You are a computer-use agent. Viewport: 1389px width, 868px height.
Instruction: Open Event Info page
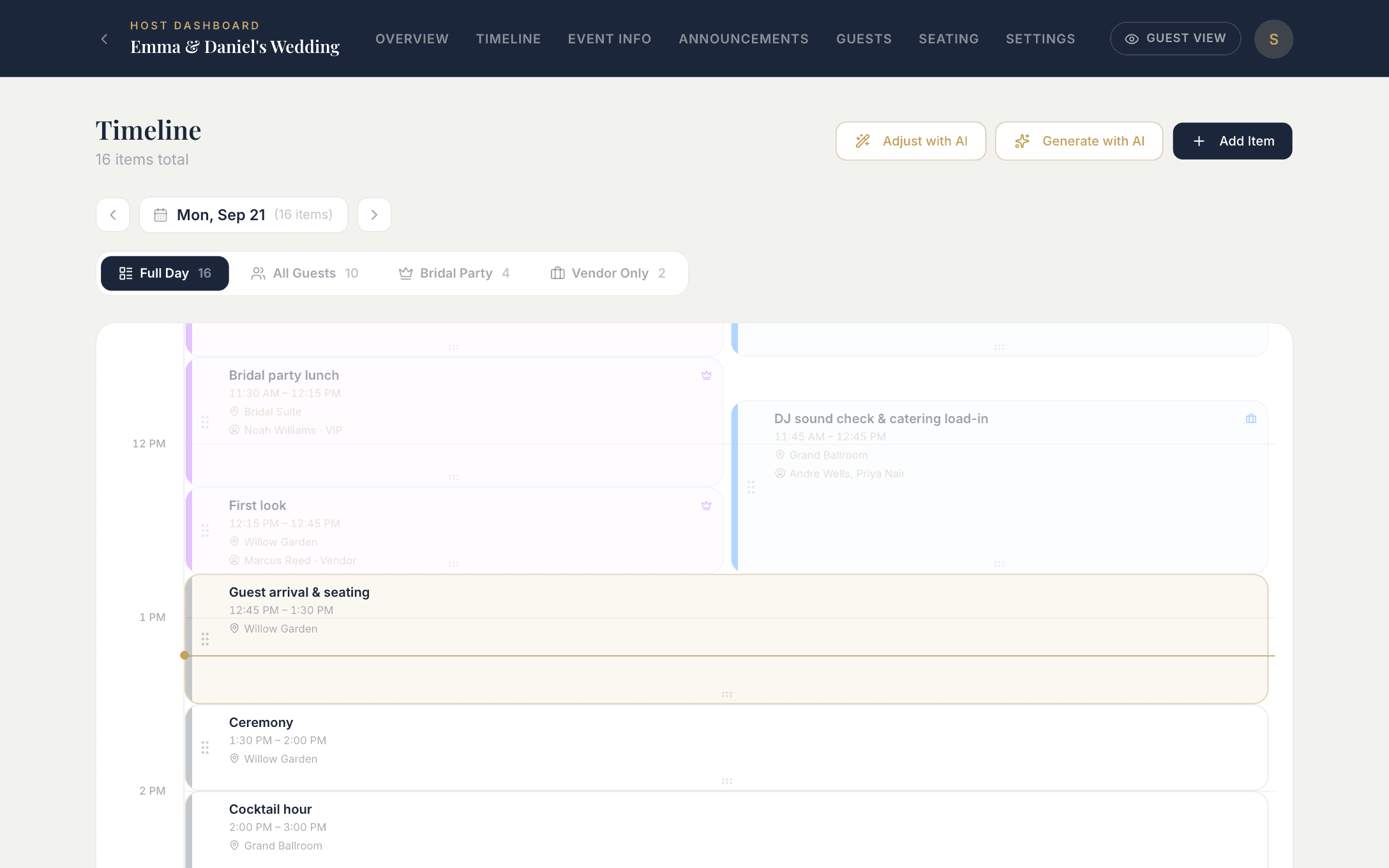tap(610, 39)
